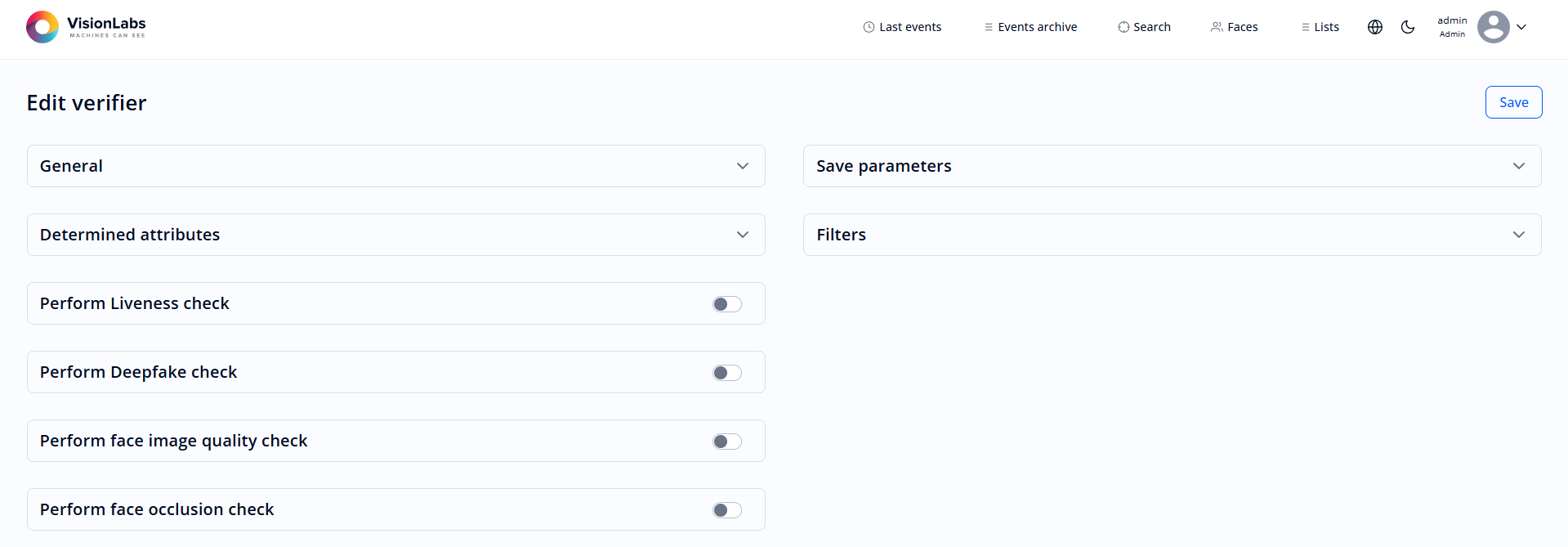Image resolution: width=1568 pixels, height=547 pixels.
Task: Enable Perform Liveness check
Action: (726, 303)
